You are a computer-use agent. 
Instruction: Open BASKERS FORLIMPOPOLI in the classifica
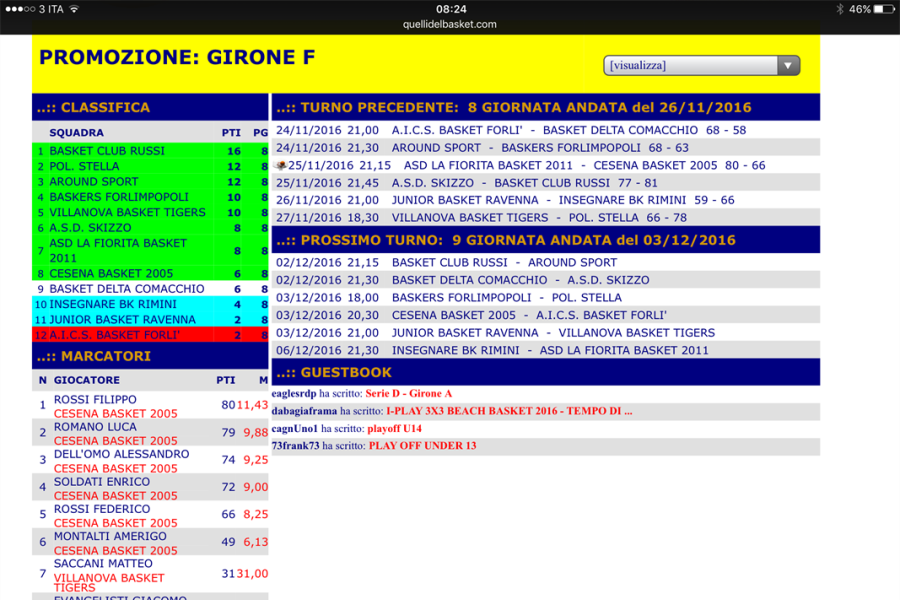click(119, 197)
